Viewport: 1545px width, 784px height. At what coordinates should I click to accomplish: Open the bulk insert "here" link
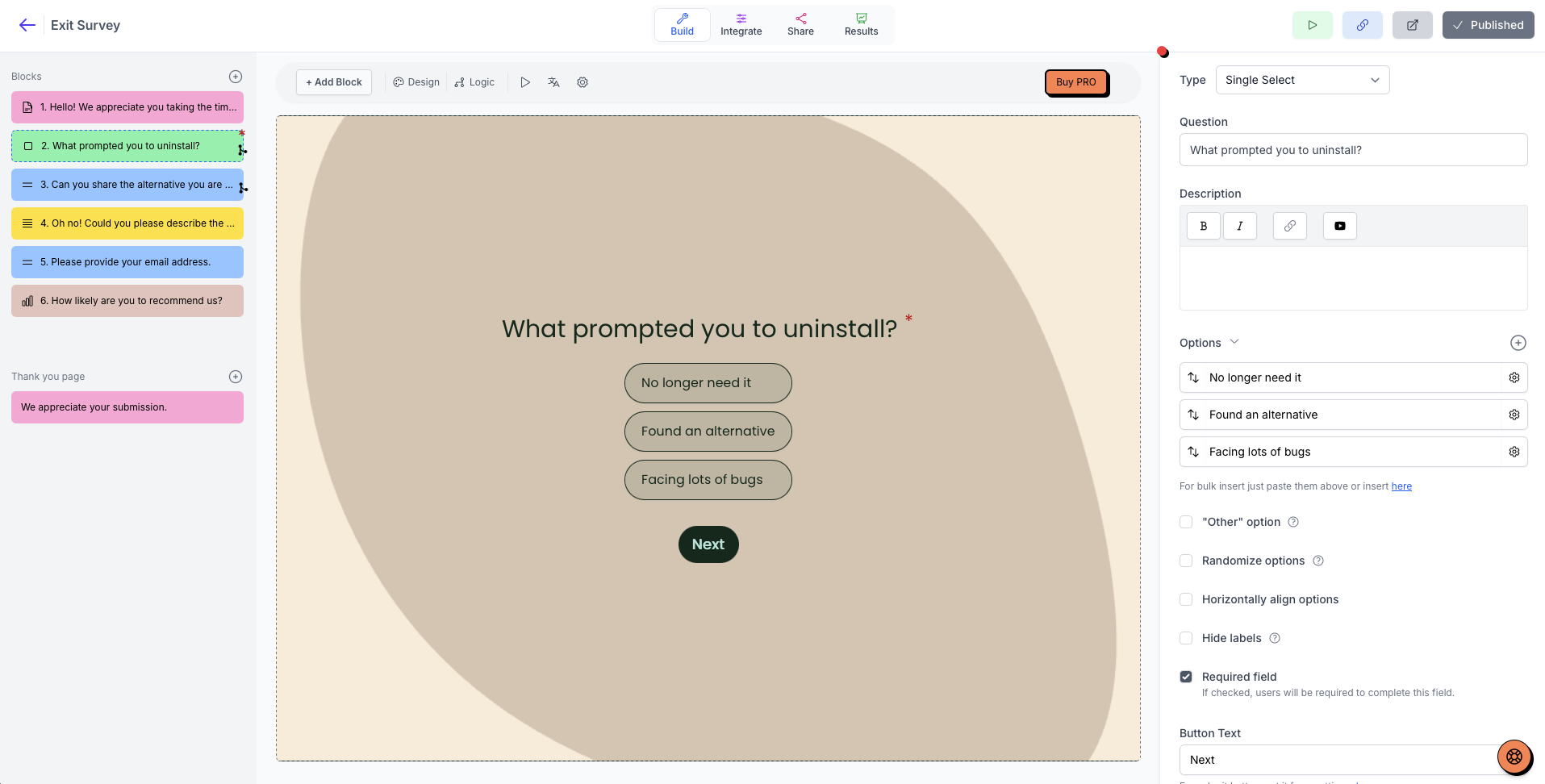1401,486
